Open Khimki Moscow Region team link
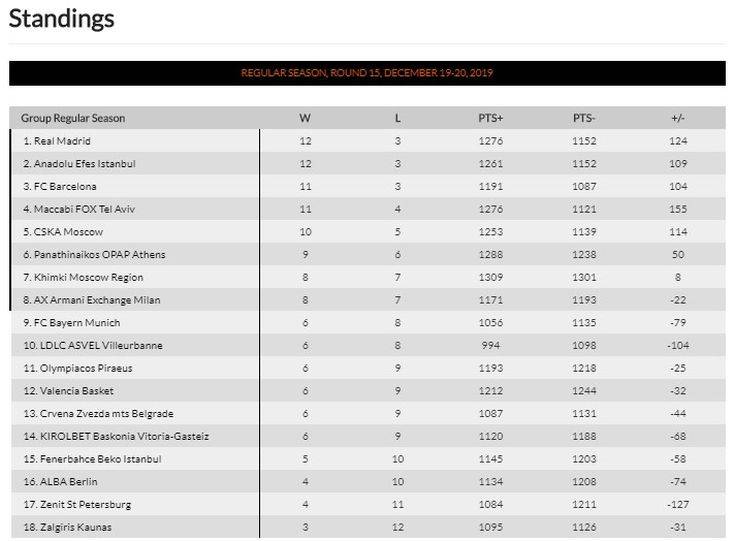 [x=88, y=277]
